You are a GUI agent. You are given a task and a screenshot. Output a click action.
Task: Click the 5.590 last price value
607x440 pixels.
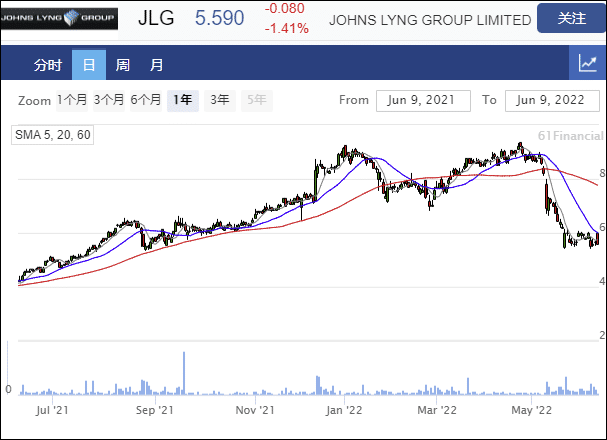219,18
